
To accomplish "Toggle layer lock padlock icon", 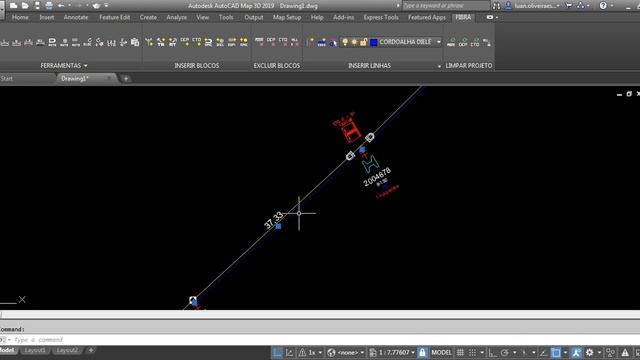I will (363, 42).
